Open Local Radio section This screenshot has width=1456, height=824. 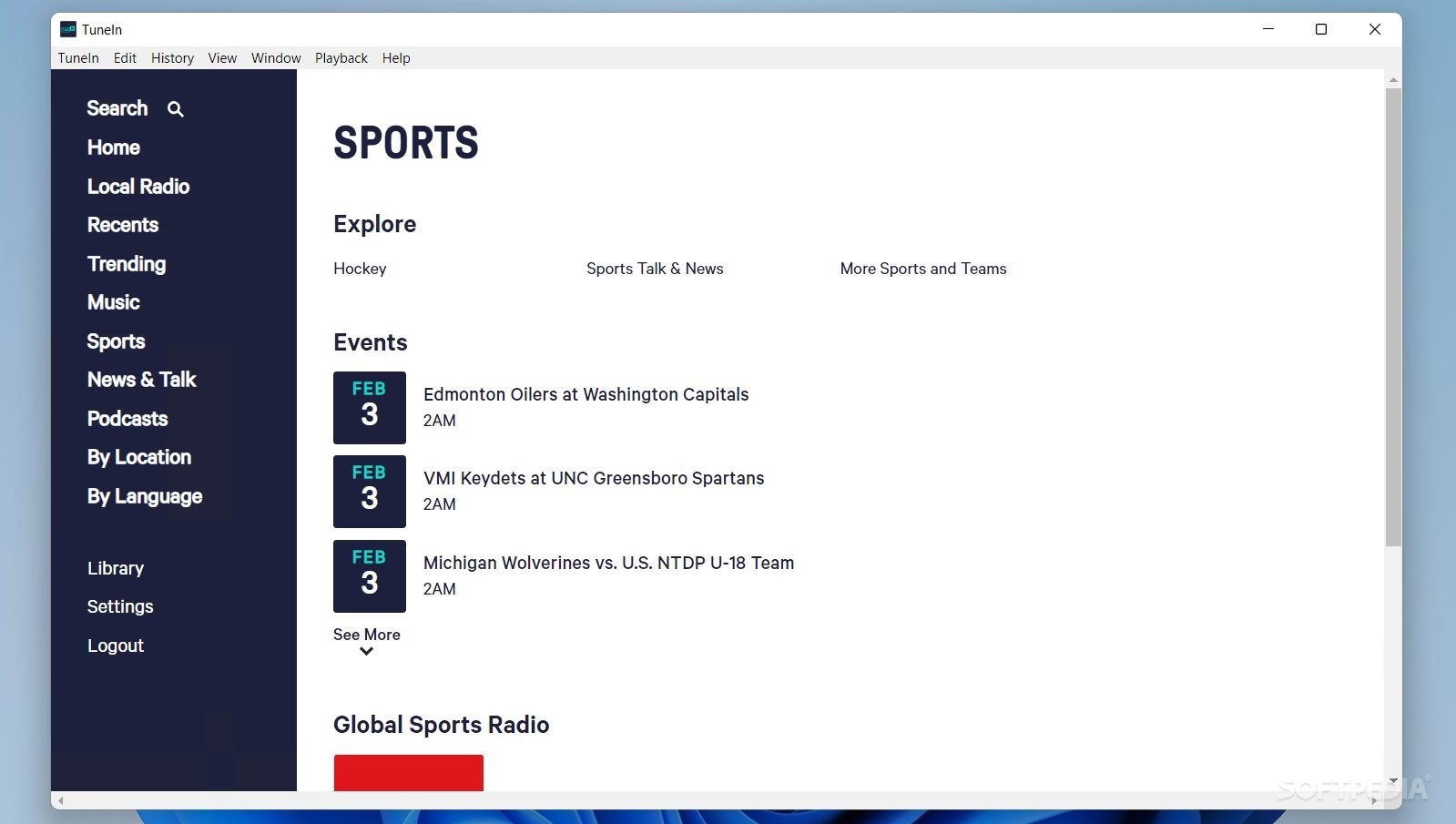(x=138, y=187)
